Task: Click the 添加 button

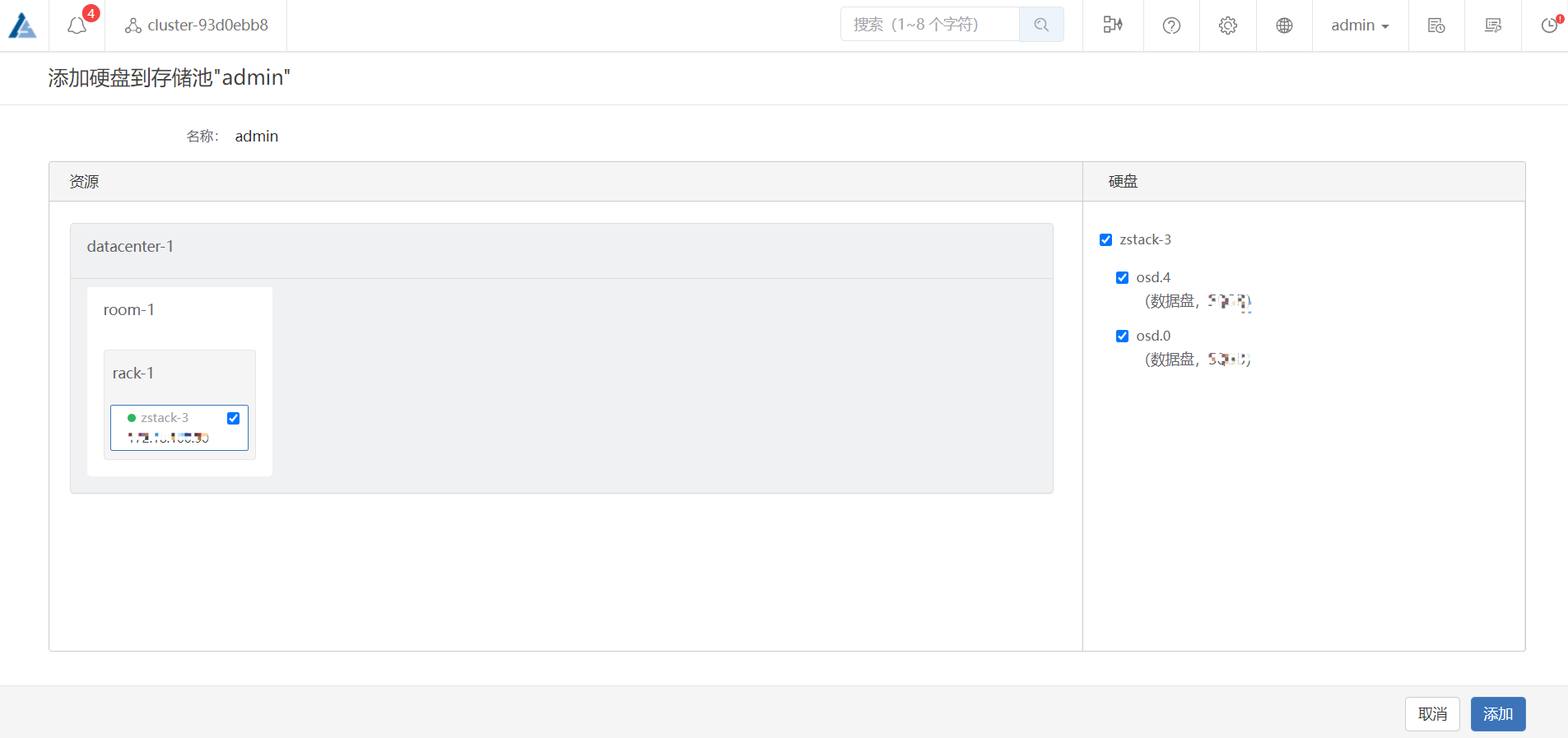Action: coord(1497,714)
